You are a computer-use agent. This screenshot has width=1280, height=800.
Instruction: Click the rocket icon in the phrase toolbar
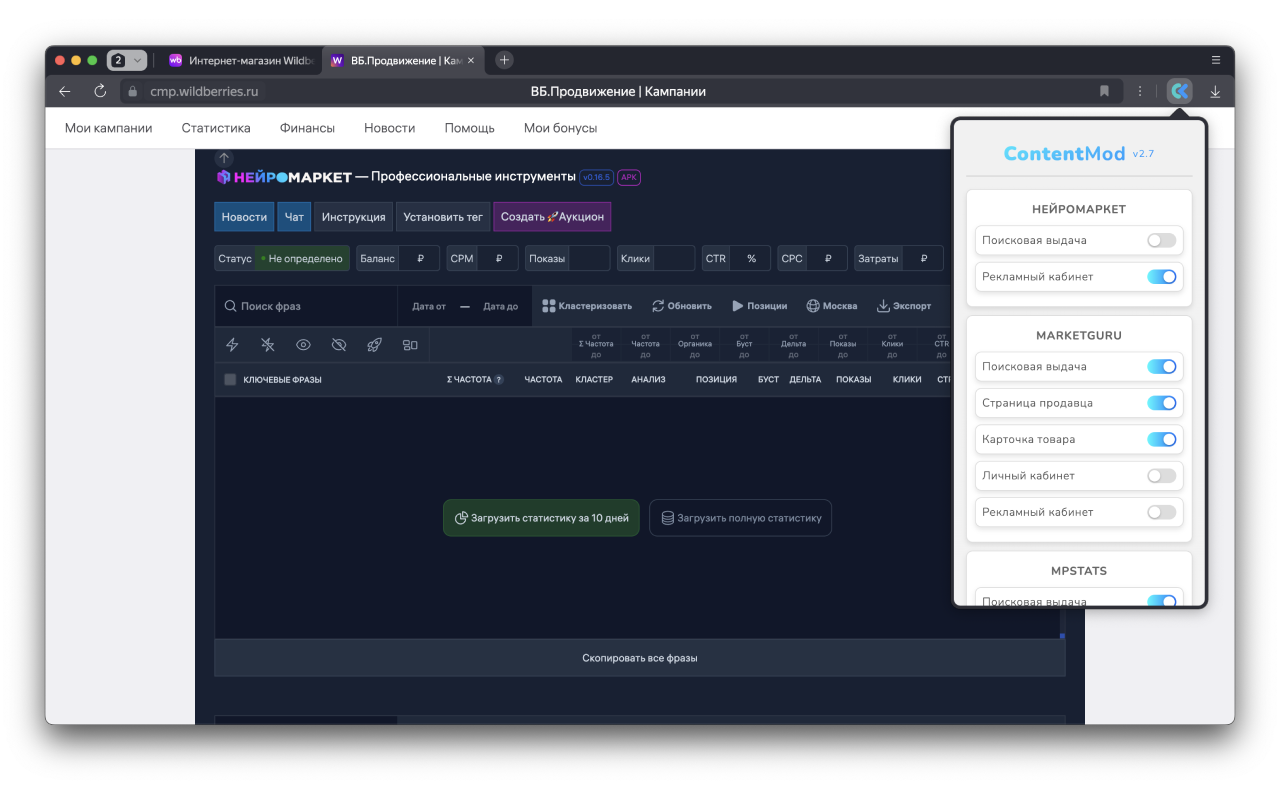tap(374, 345)
